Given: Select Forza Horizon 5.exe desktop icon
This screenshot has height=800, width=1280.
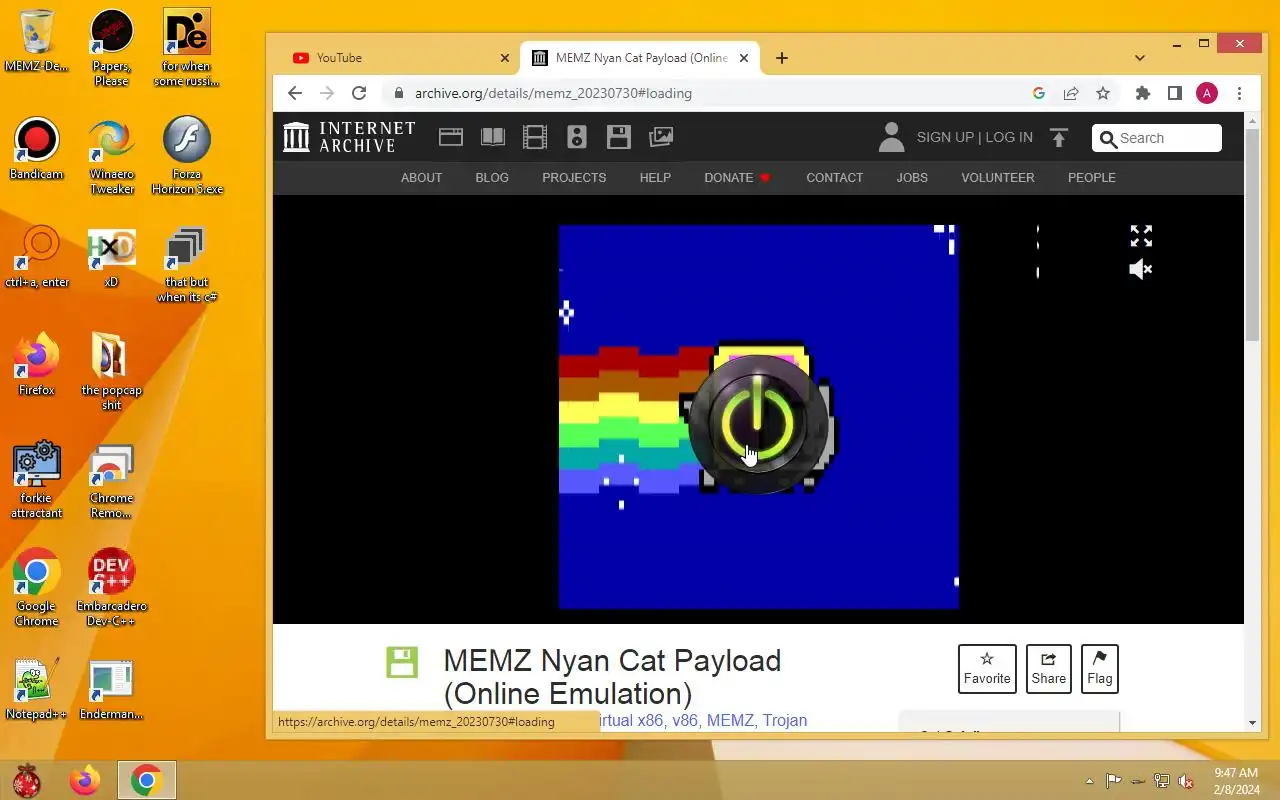Looking at the screenshot, I should click(x=187, y=156).
